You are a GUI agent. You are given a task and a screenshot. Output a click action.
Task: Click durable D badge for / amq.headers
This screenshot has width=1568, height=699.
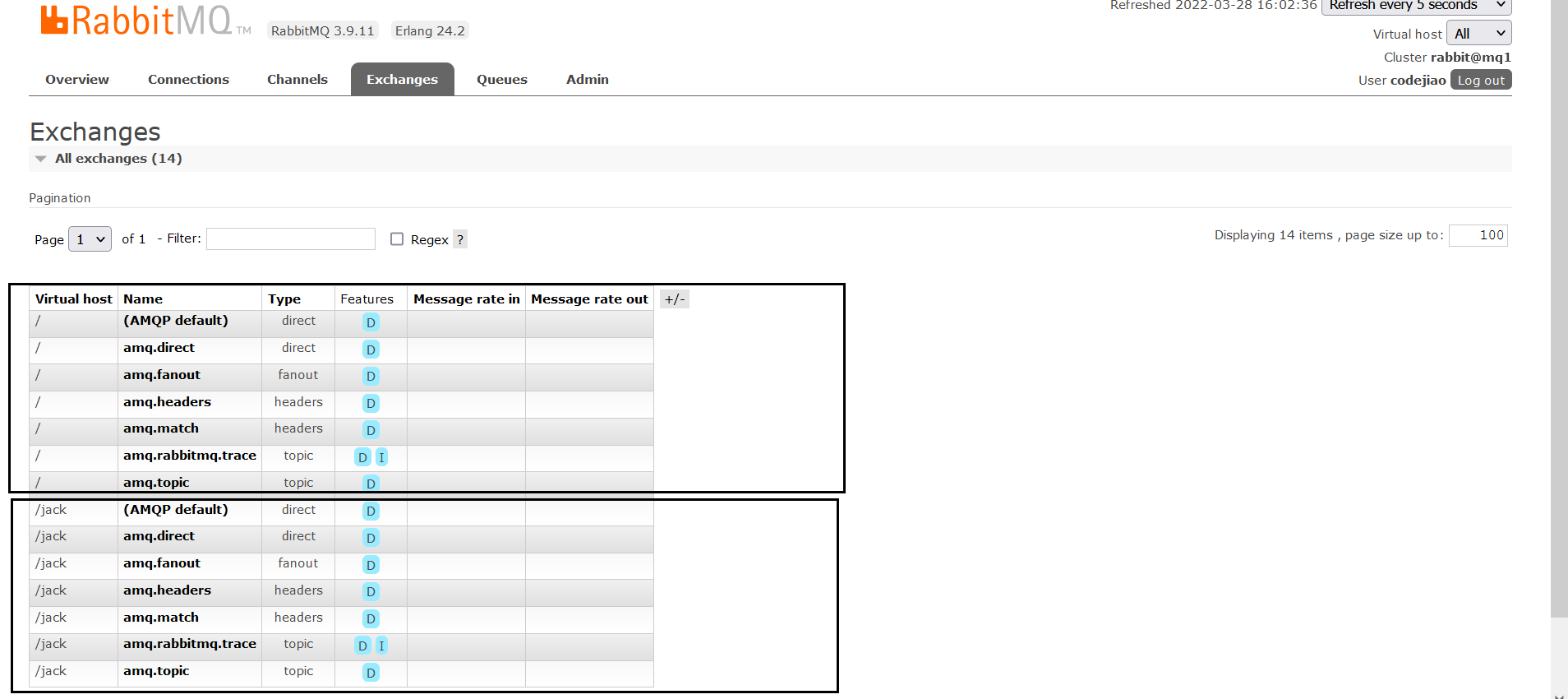371,403
